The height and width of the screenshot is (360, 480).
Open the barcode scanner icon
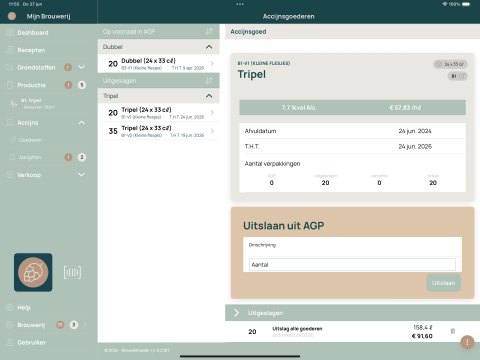pos(72,272)
